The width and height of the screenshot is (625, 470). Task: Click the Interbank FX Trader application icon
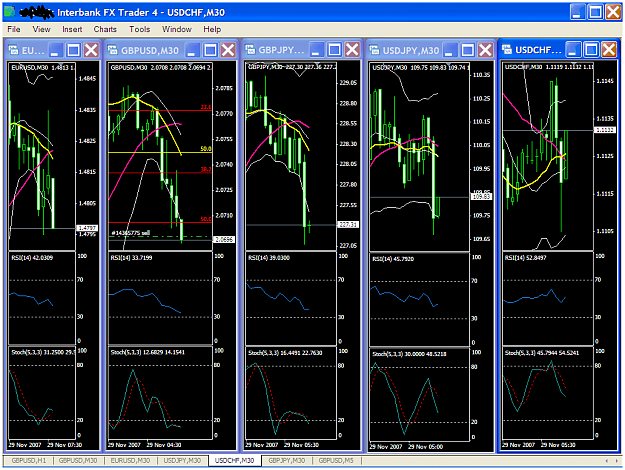pyautogui.click(x=10, y=12)
